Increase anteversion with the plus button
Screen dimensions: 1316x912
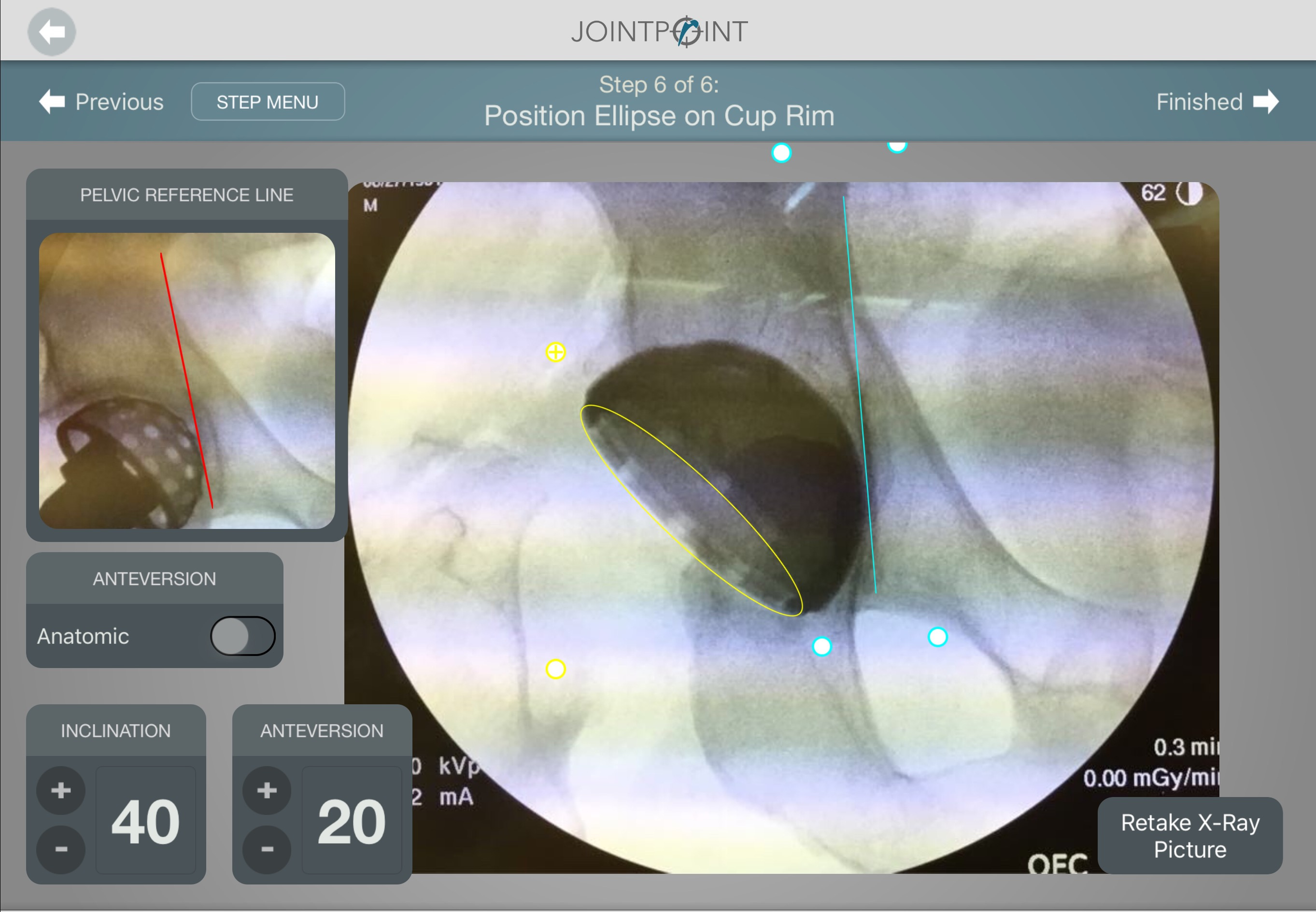coord(267,791)
